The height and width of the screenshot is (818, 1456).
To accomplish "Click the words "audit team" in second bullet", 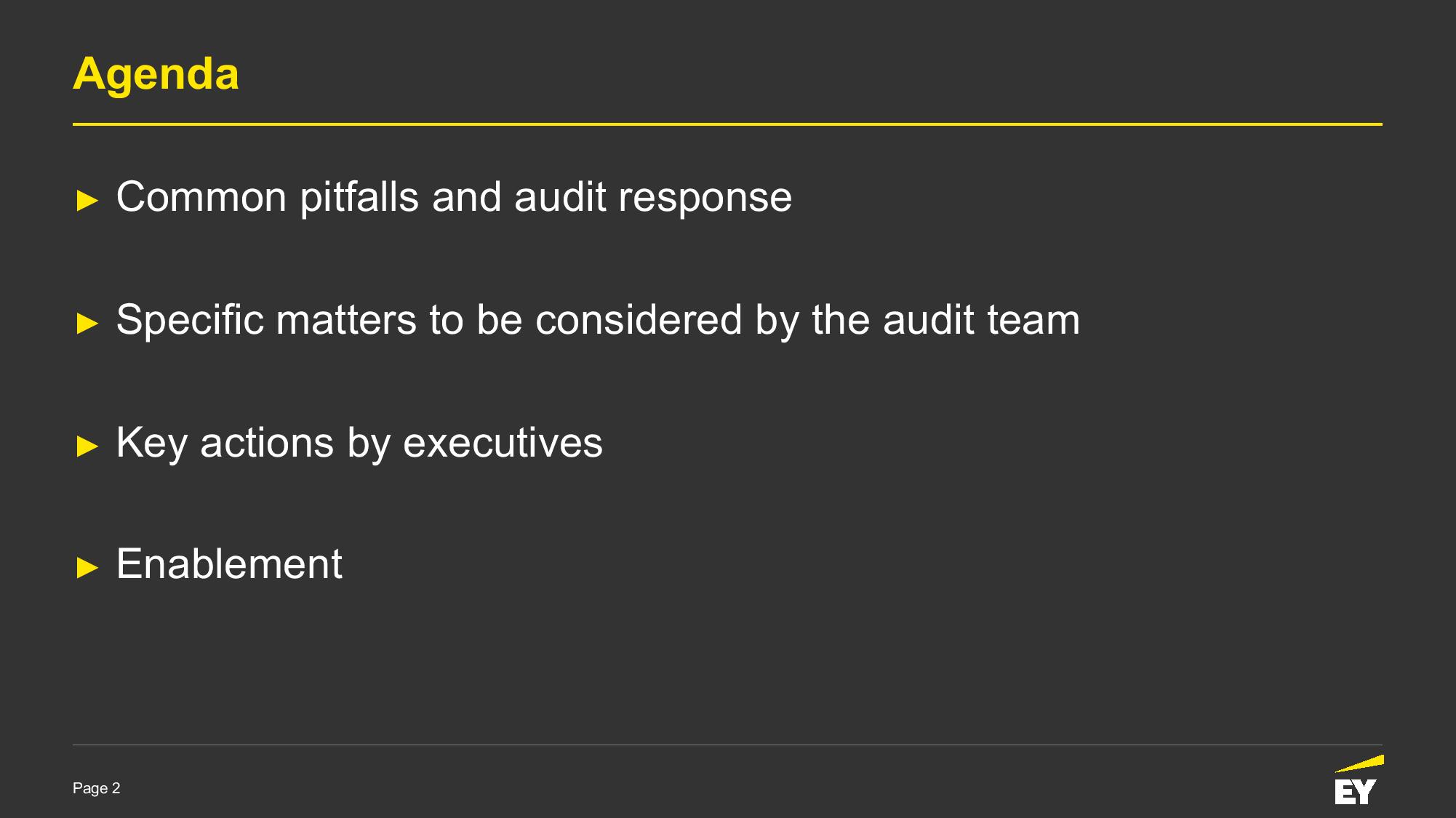I will point(981,320).
